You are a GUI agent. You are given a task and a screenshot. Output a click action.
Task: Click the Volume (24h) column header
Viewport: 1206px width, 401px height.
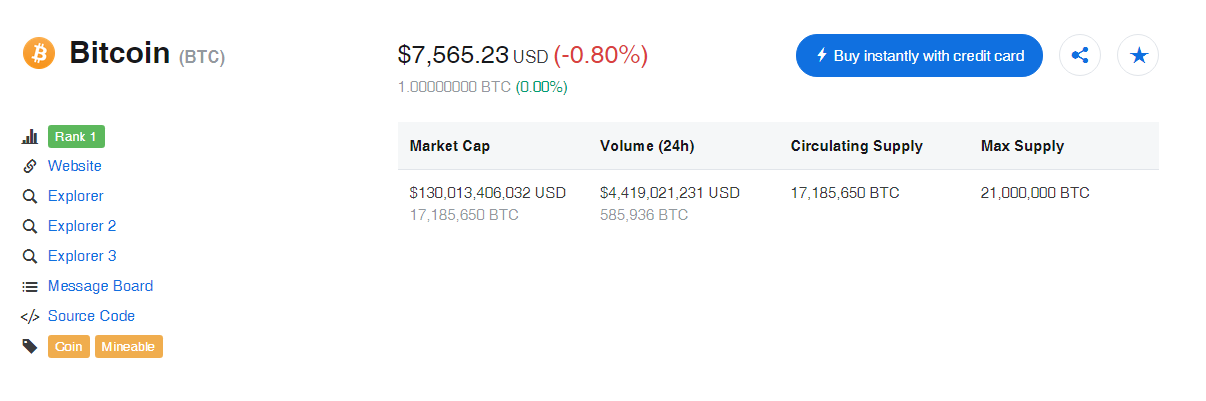point(647,146)
